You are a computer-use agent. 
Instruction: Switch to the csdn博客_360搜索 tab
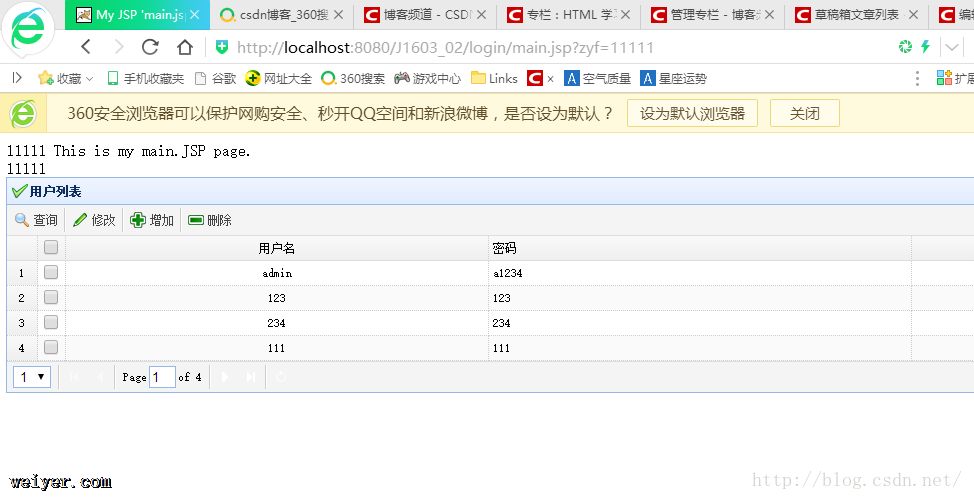[281, 15]
